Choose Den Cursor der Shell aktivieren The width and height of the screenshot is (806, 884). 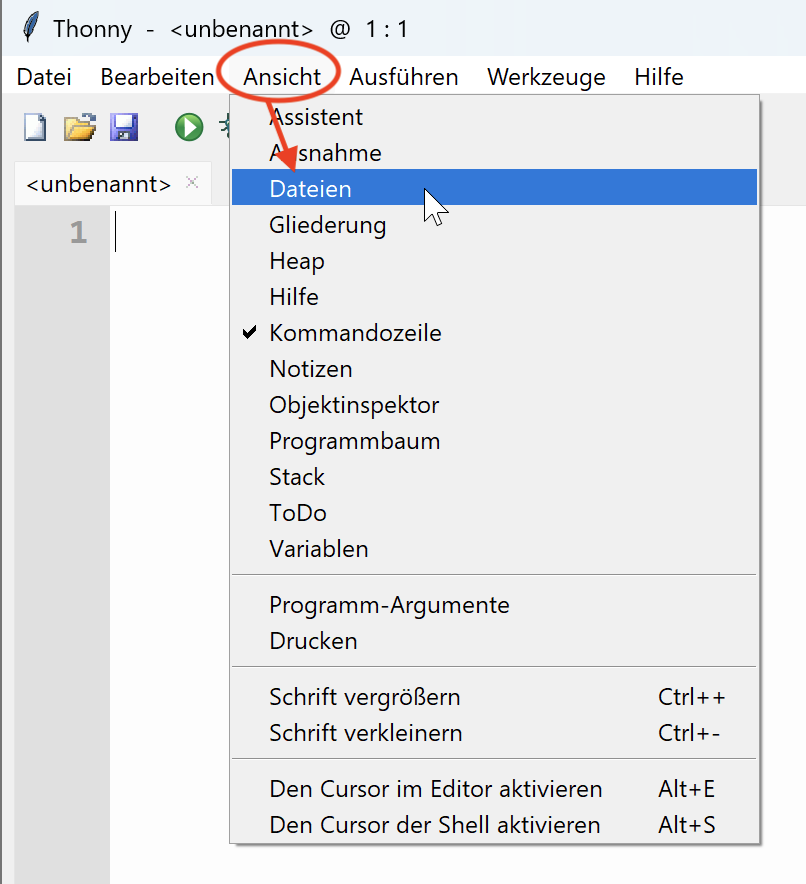pyautogui.click(x=434, y=825)
